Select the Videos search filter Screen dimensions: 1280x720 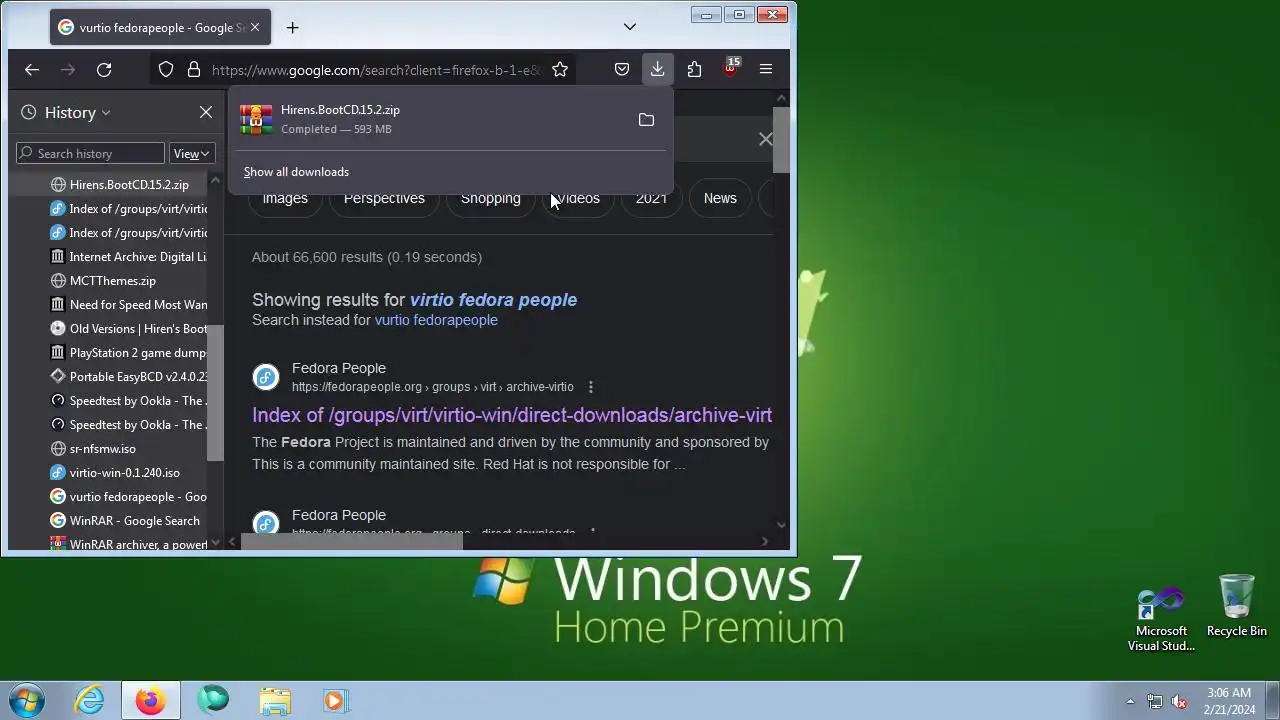tap(576, 198)
